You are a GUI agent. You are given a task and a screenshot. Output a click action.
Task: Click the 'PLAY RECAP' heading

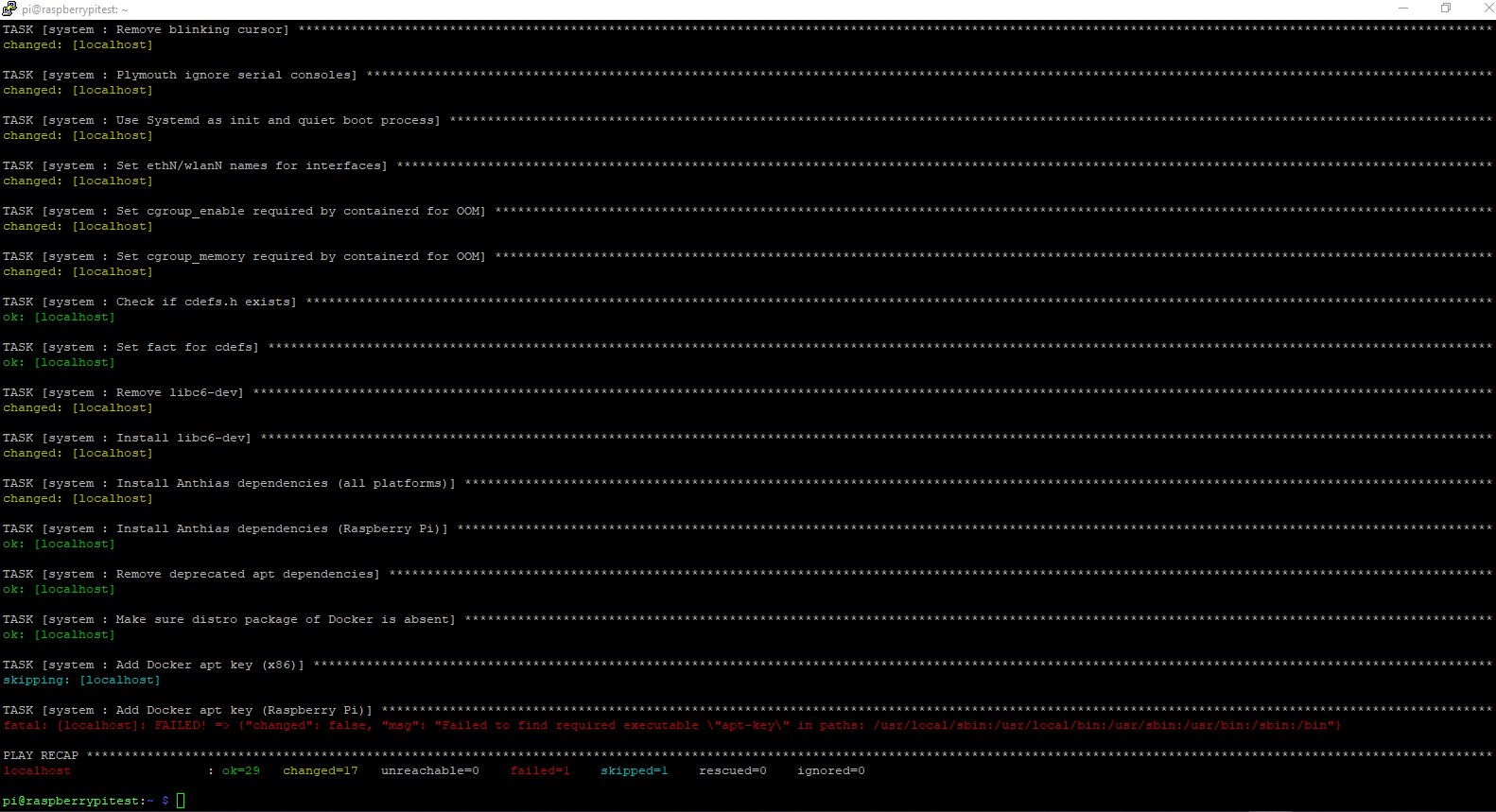pyautogui.click(x=41, y=755)
